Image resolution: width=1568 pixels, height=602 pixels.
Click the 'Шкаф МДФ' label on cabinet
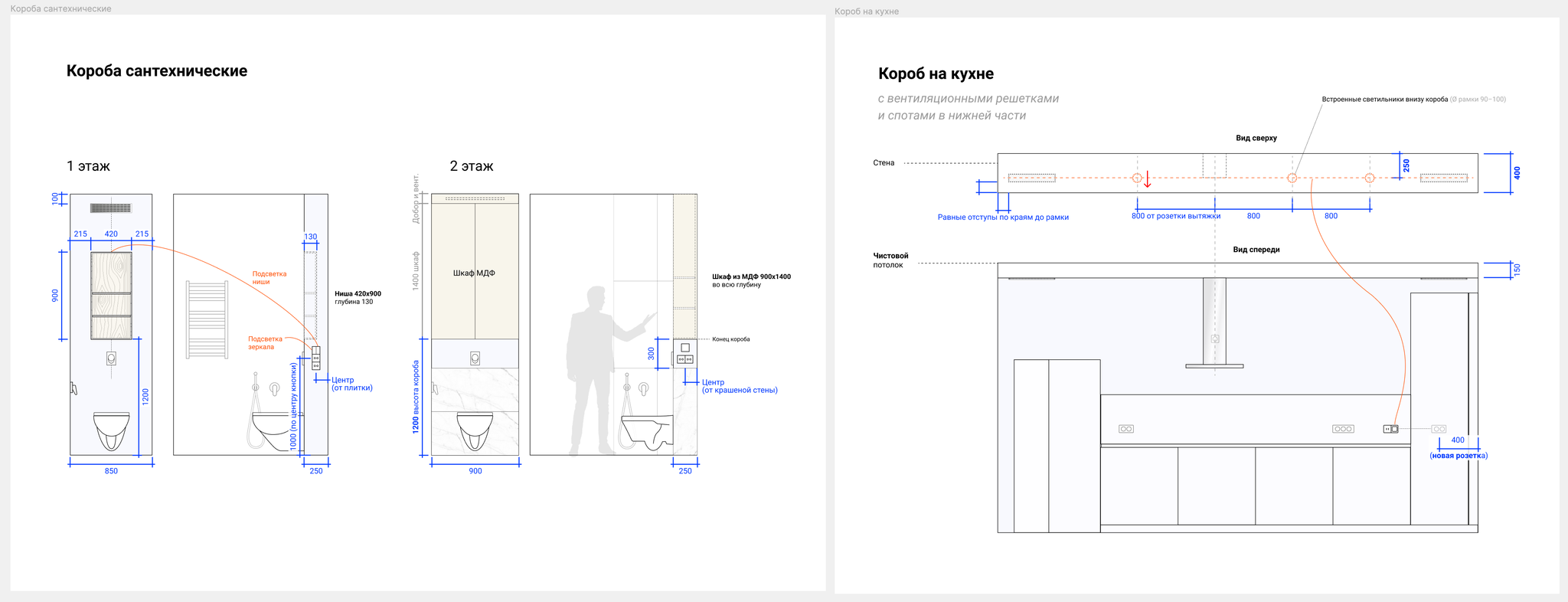(x=474, y=273)
